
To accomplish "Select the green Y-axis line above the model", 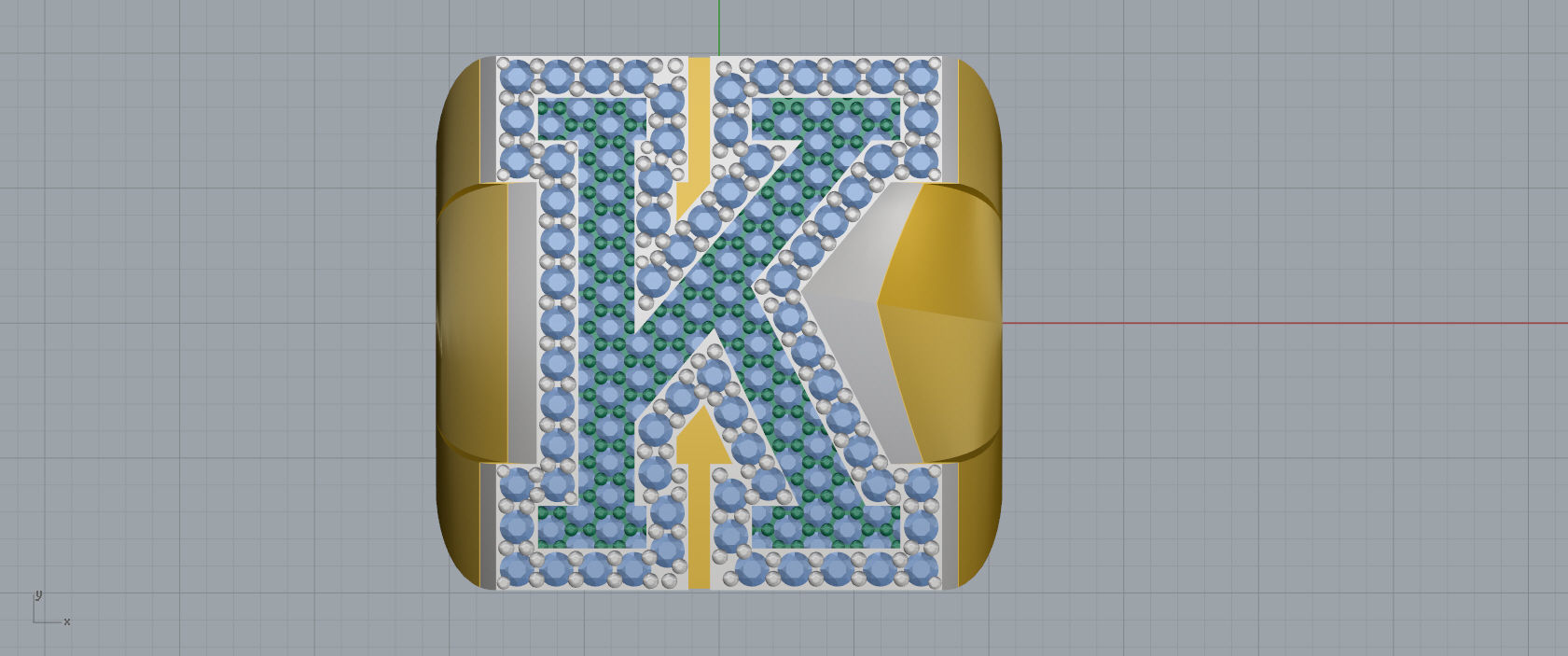I will click(719, 27).
